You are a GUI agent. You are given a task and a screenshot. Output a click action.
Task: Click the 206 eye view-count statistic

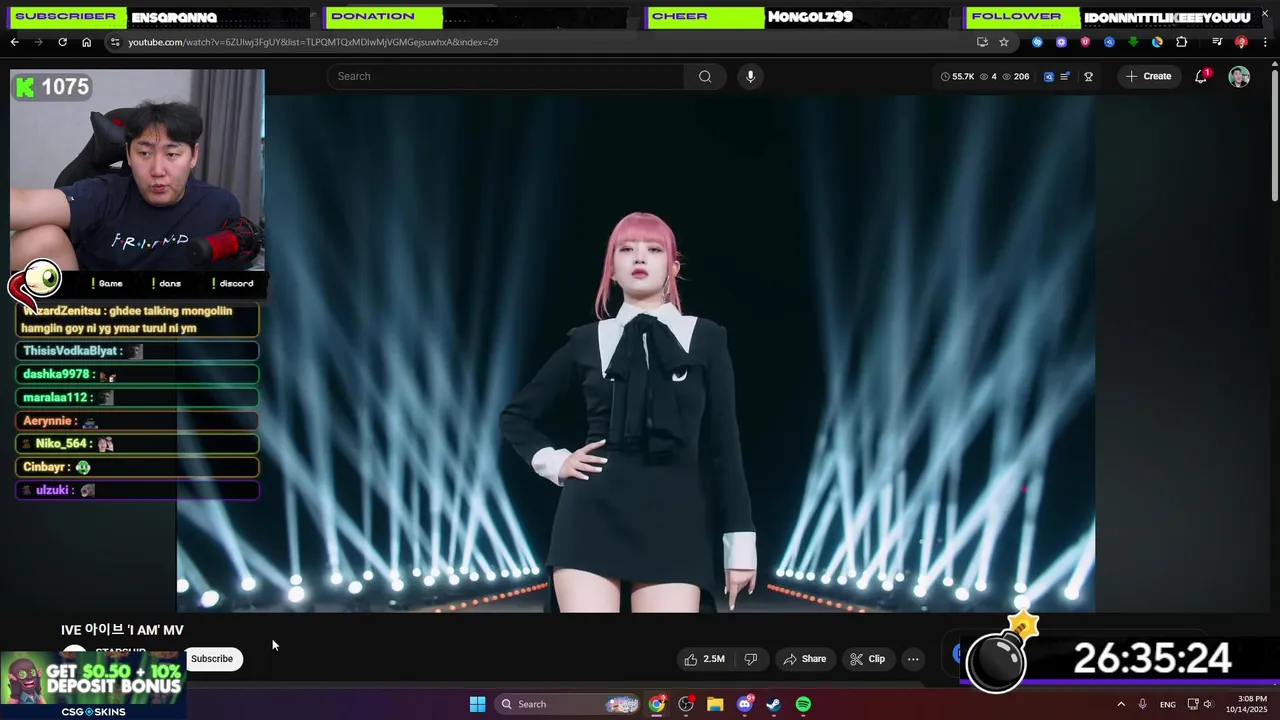[1015, 76]
